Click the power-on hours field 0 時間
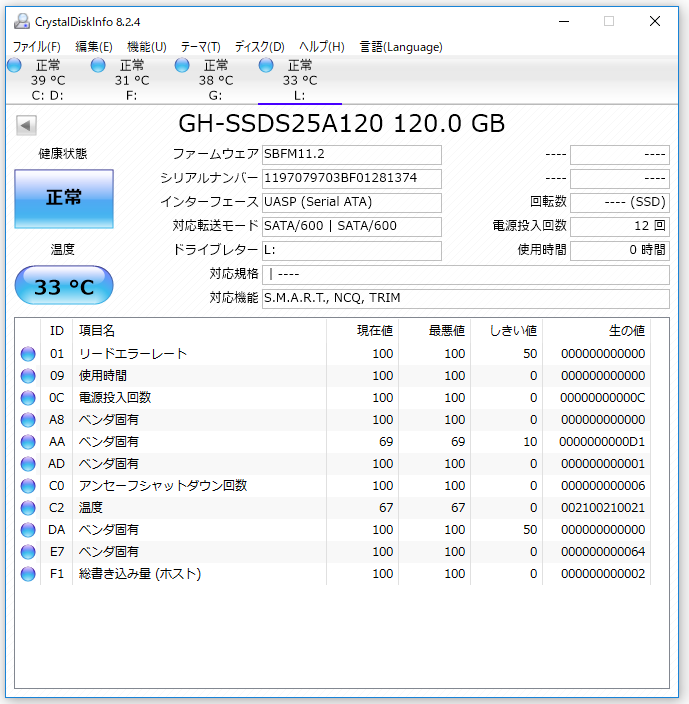Screen dimensions: 689x704 coord(619,251)
